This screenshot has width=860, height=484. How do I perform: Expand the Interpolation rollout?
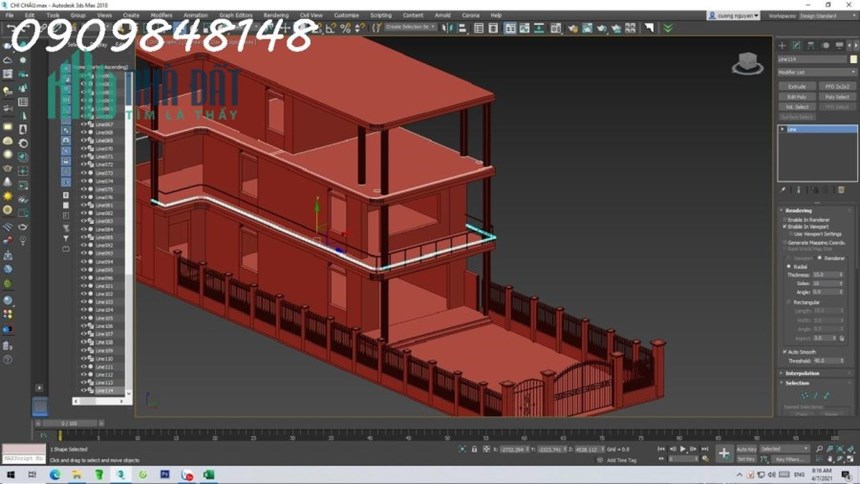[802, 373]
